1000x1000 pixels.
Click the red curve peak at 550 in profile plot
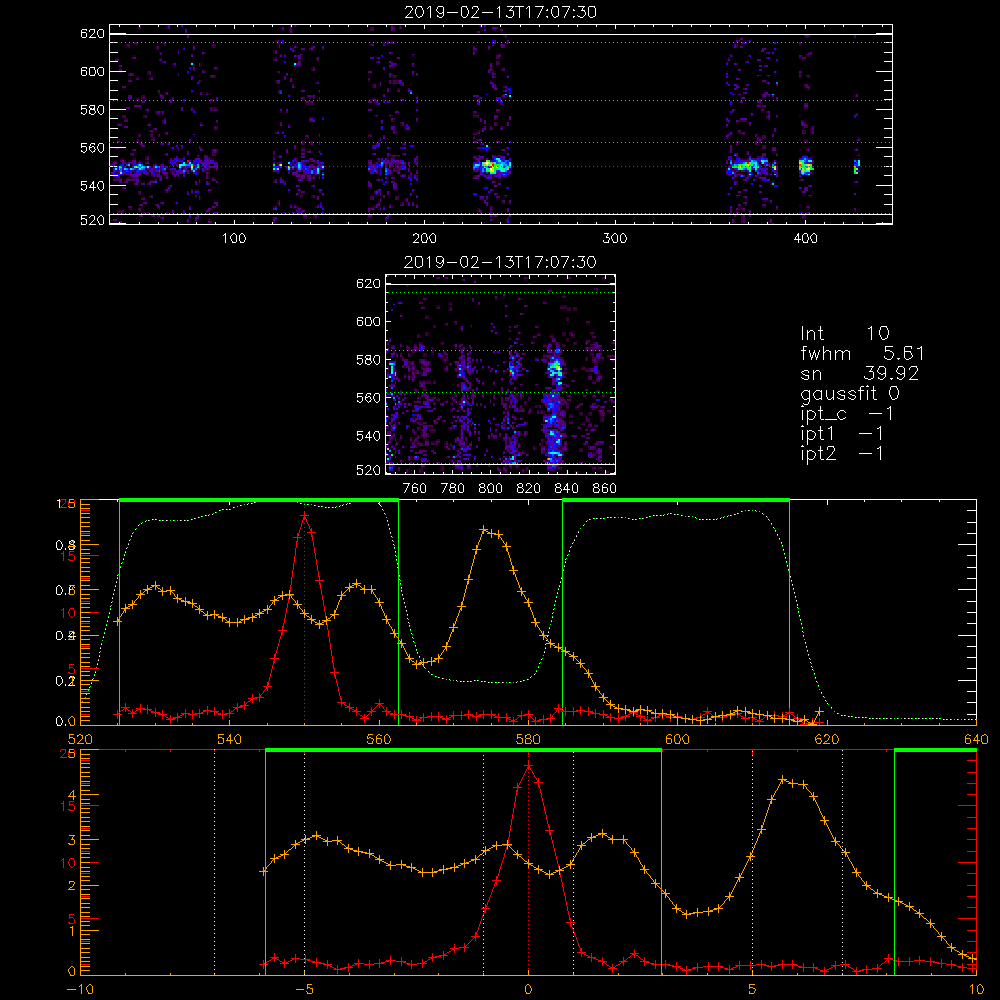click(305, 515)
